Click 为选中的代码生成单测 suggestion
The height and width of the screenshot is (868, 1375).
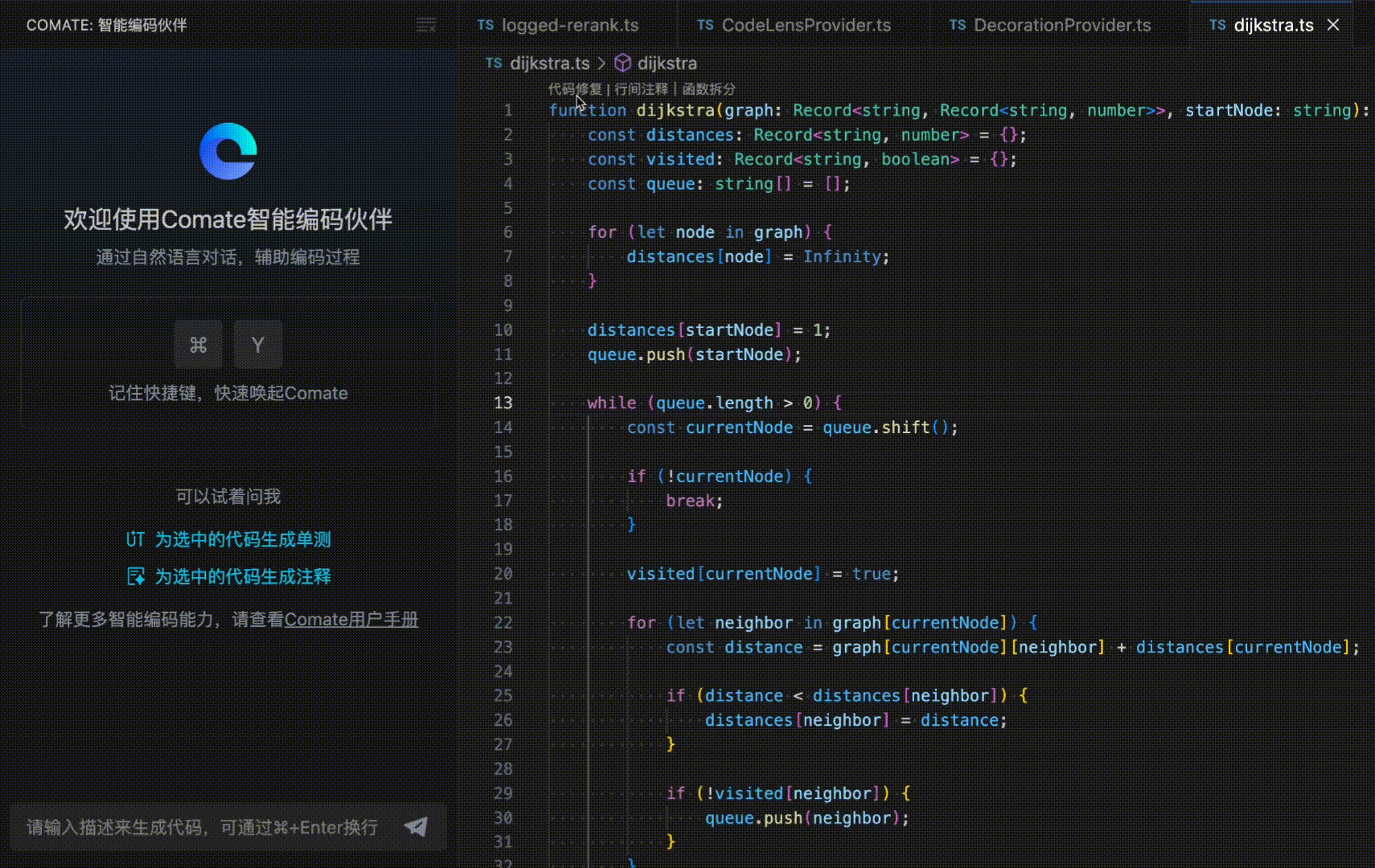pyautogui.click(x=243, y=539)
